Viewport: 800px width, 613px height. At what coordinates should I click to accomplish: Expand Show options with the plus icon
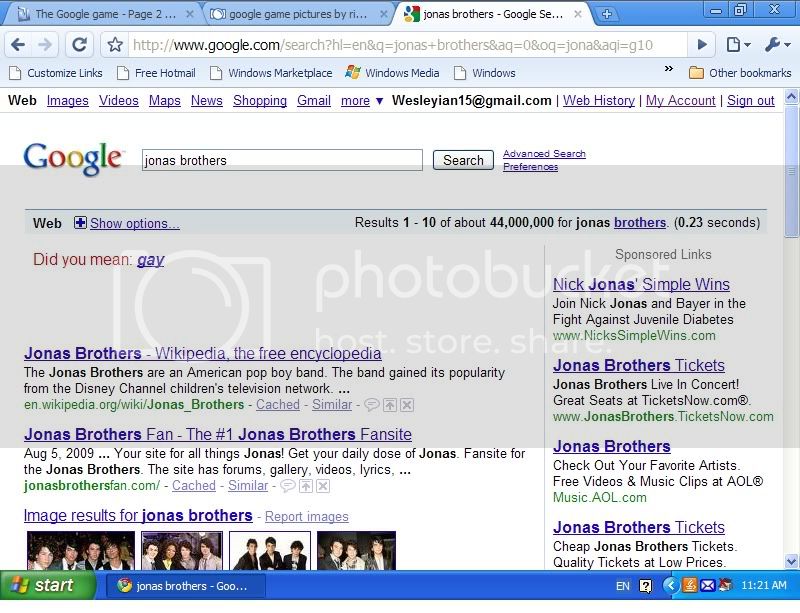point(80,223)
